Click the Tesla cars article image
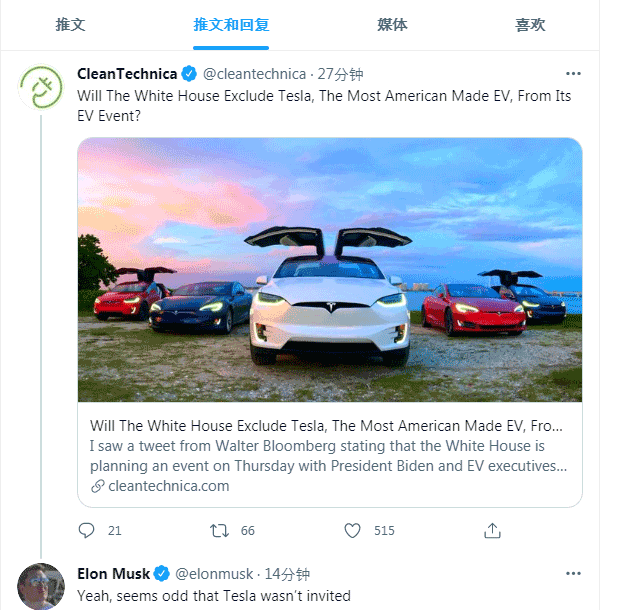619x610 pixels. coord(330,270)
